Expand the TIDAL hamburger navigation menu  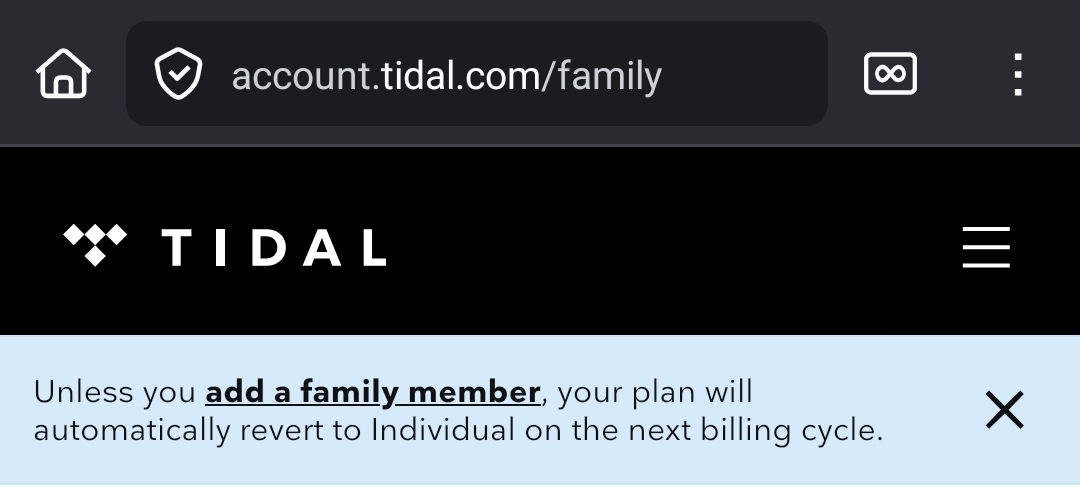[x=986, y=247]
